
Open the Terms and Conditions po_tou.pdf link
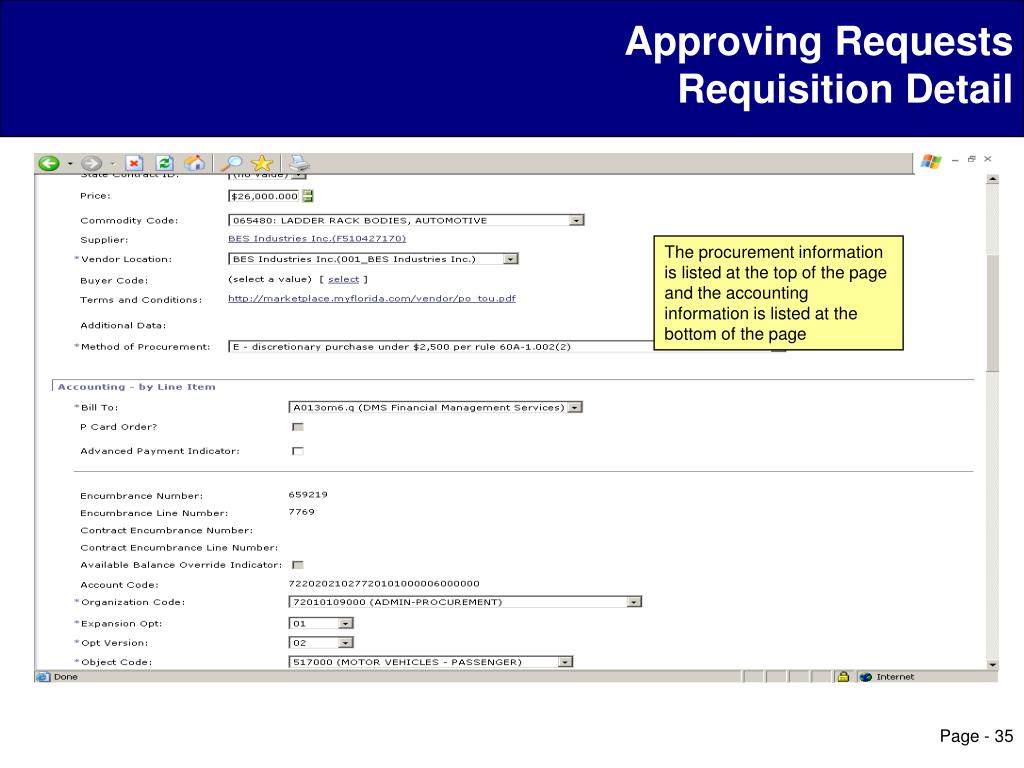[372, 298]
